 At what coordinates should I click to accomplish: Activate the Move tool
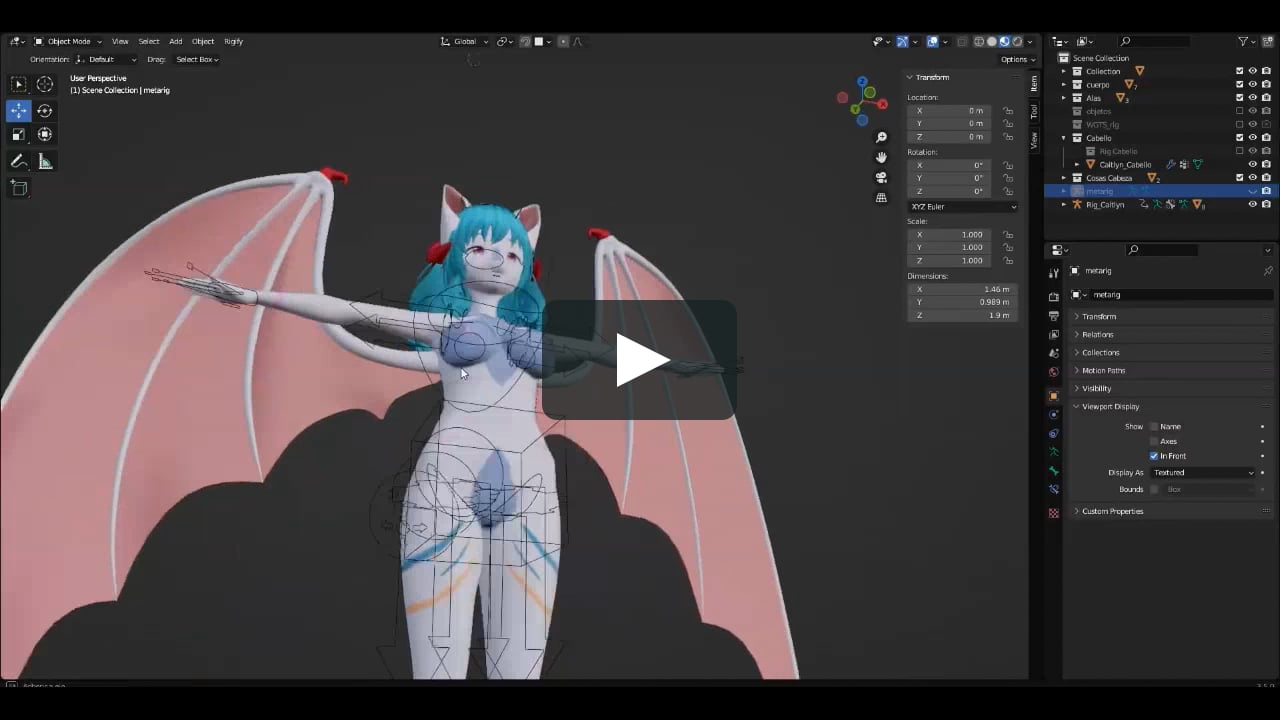tap(18, 110)
